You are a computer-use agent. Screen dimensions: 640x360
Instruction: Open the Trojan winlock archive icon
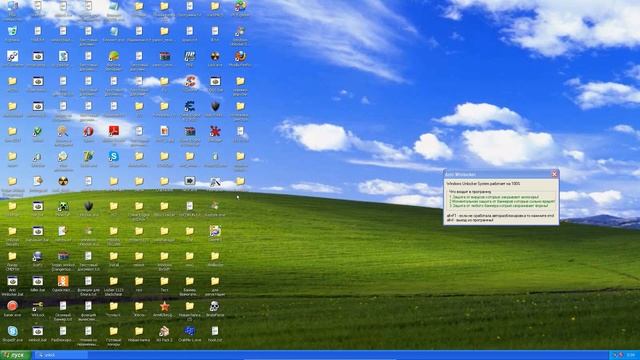click(x=63, y=256)
